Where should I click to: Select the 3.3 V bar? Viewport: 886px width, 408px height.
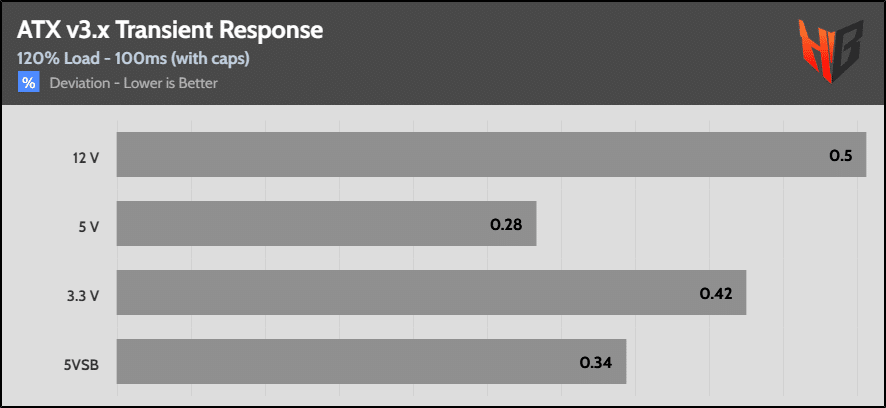pos(432,293)
